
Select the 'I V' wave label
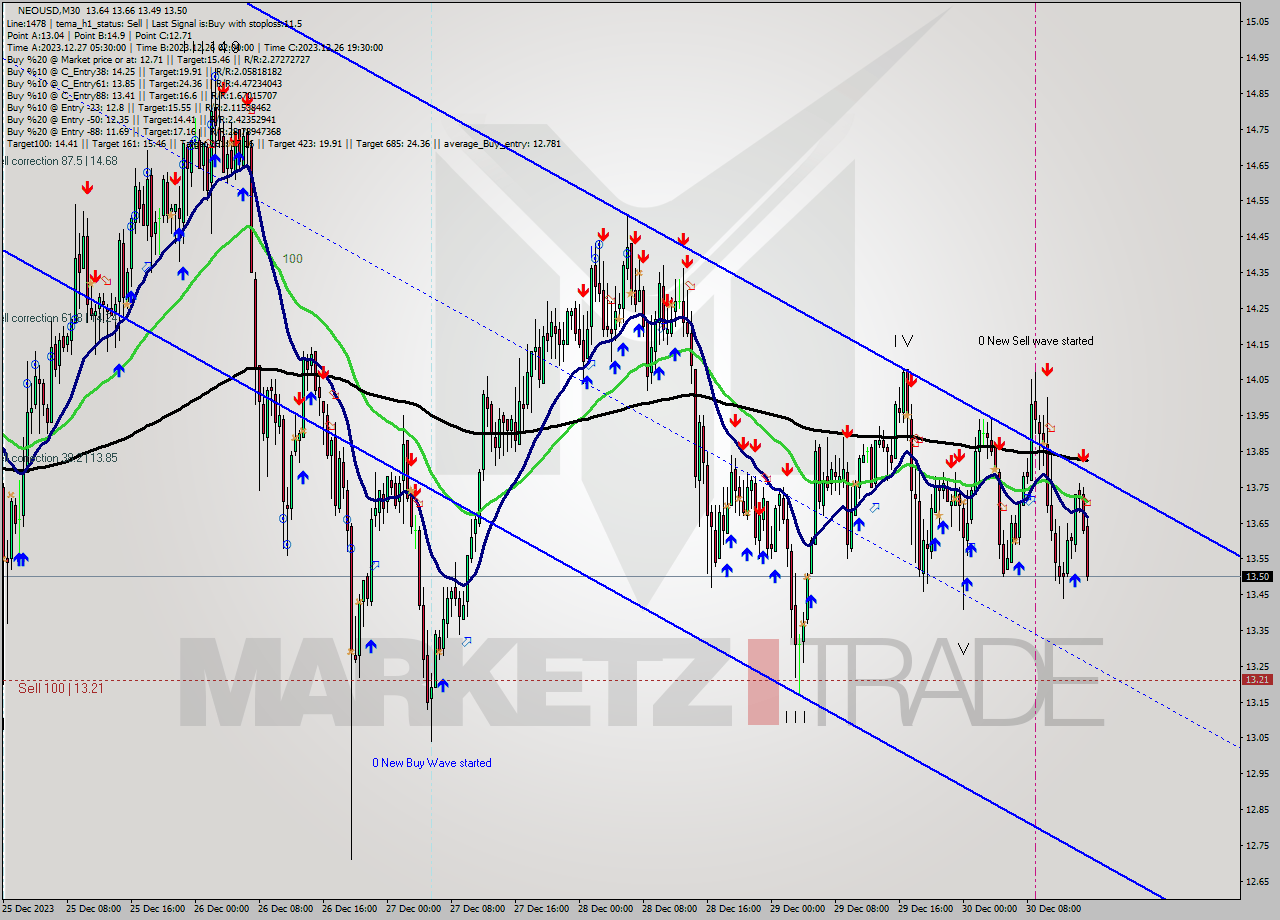click(x=903, y=341)
